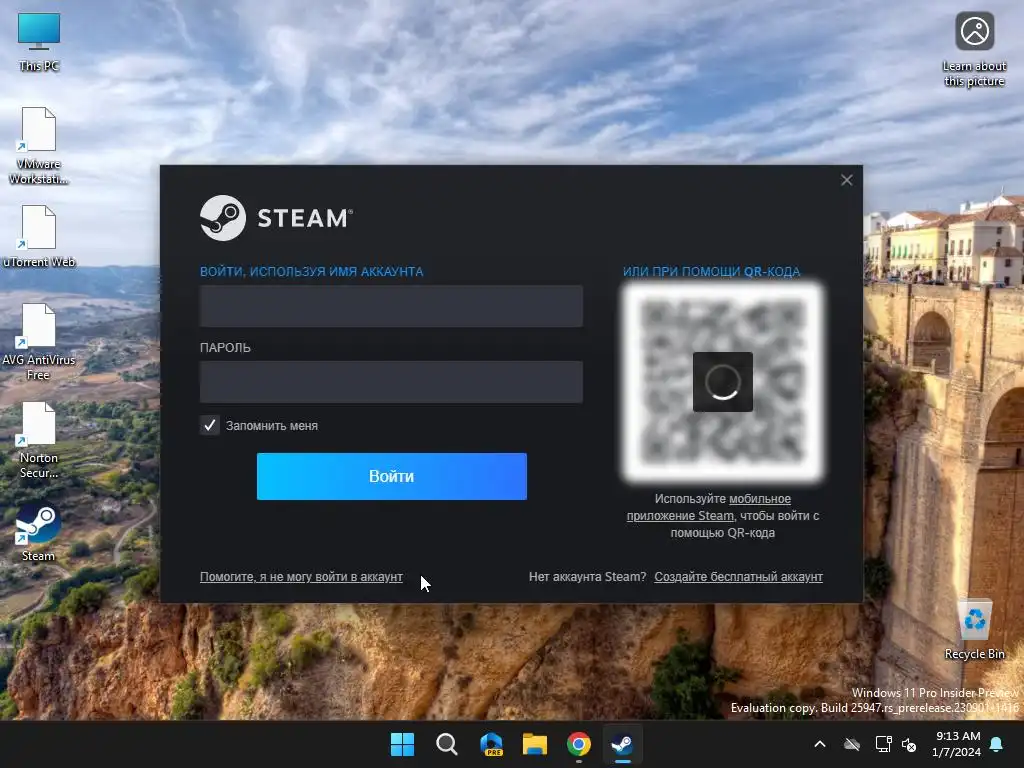Click into the account name input field
Image resolution: width=1024 pixels, height=768 pixels.
pyautogui.click(x=391, y=306)
